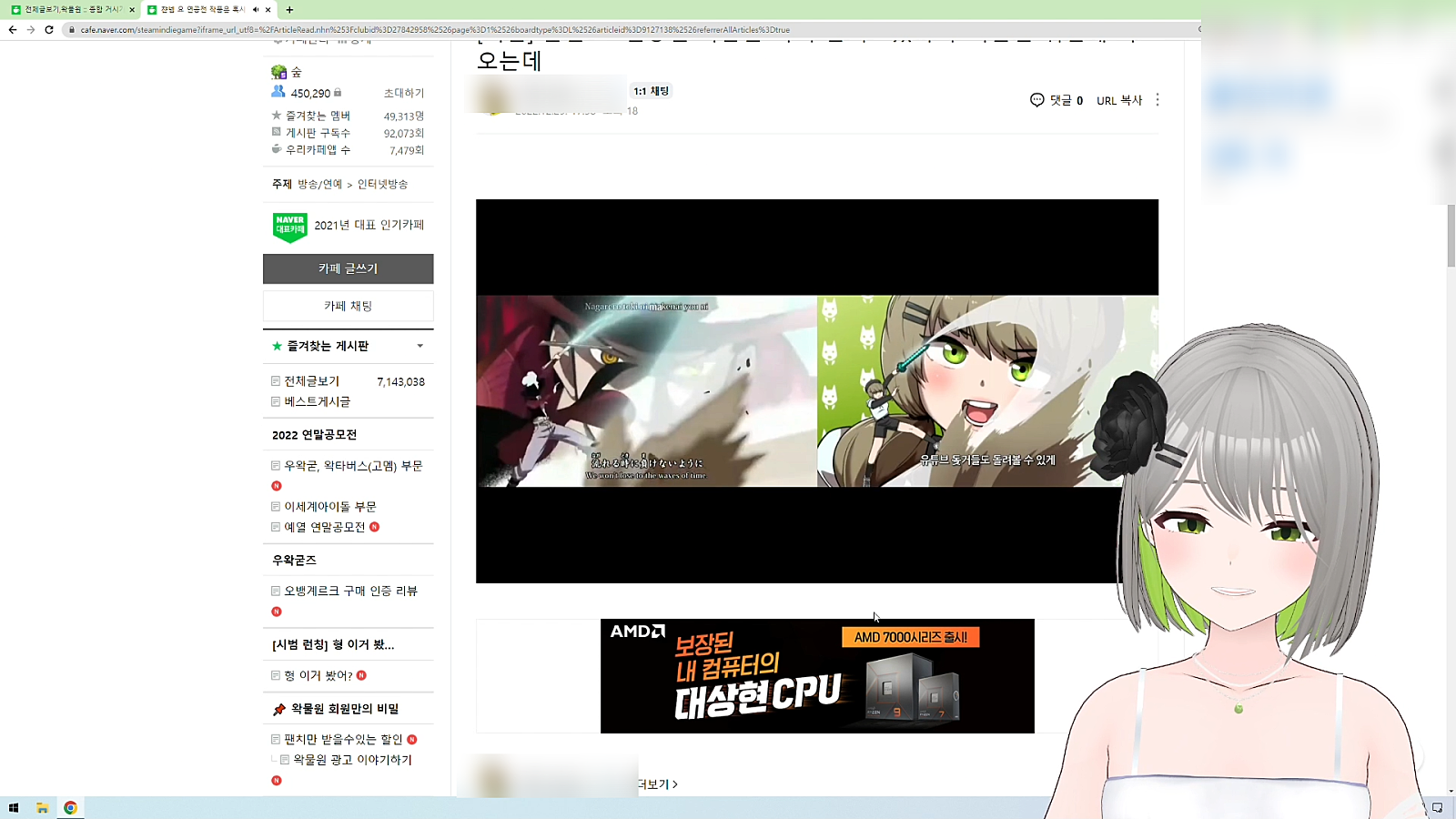Open the three-dot more options menu of the post
Screen dimensions: 1456x819
click(x=1158, y=100)
